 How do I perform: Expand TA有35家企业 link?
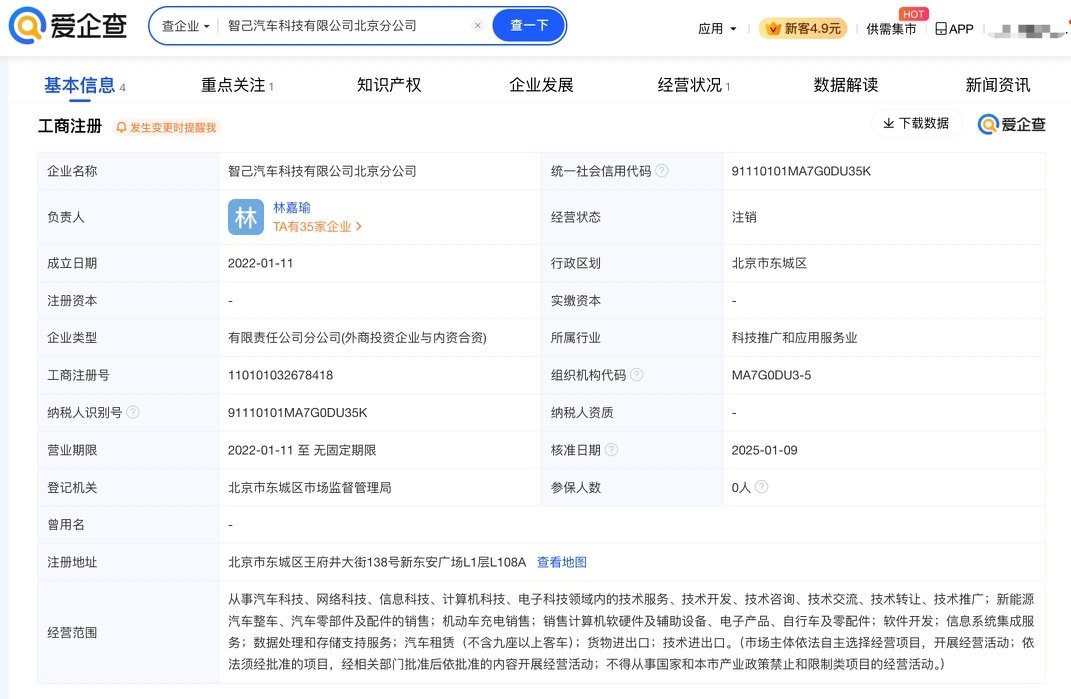(x=317, y=227)
